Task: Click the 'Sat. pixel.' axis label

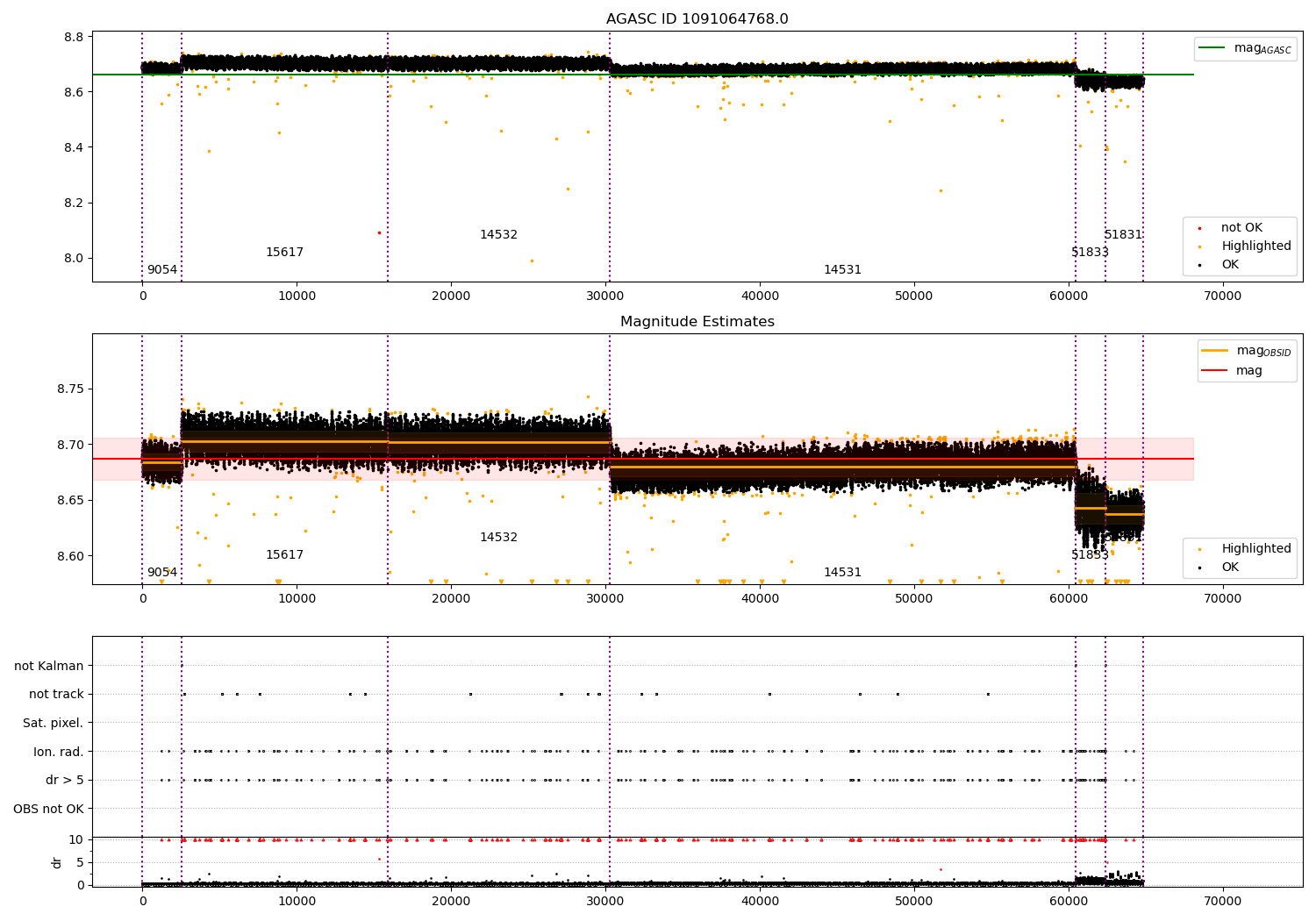Action: [x=54, y=723]
